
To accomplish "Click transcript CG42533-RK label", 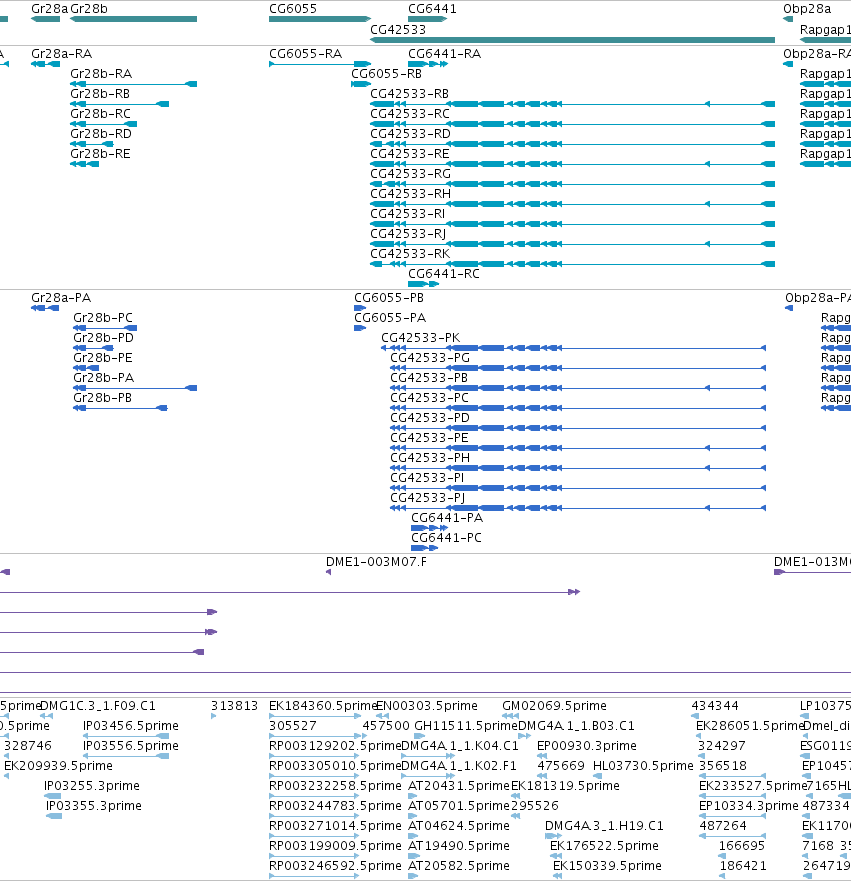I will 409,254.
